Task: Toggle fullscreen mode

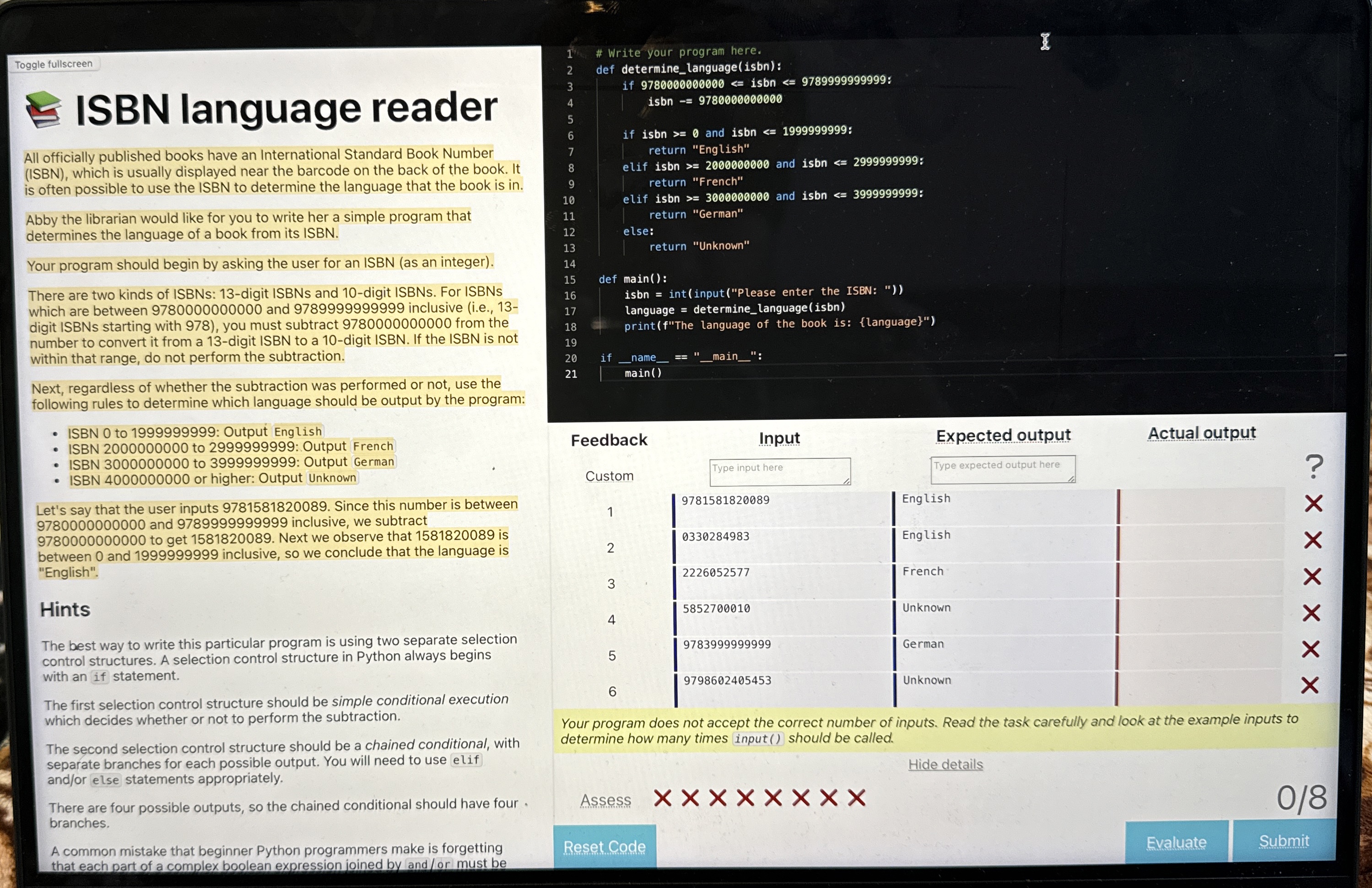Action: point(54,64)
